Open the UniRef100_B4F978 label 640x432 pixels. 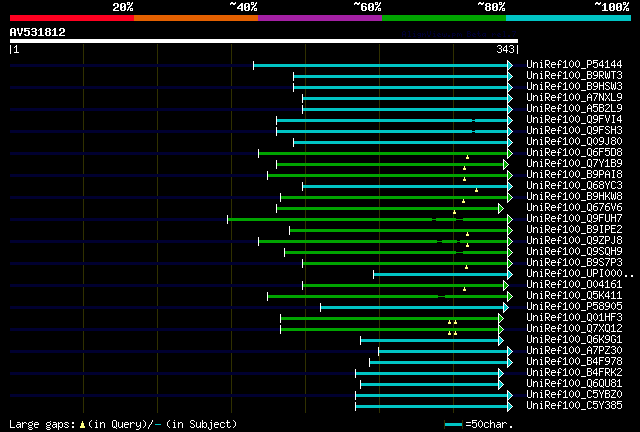click(574, 362)
